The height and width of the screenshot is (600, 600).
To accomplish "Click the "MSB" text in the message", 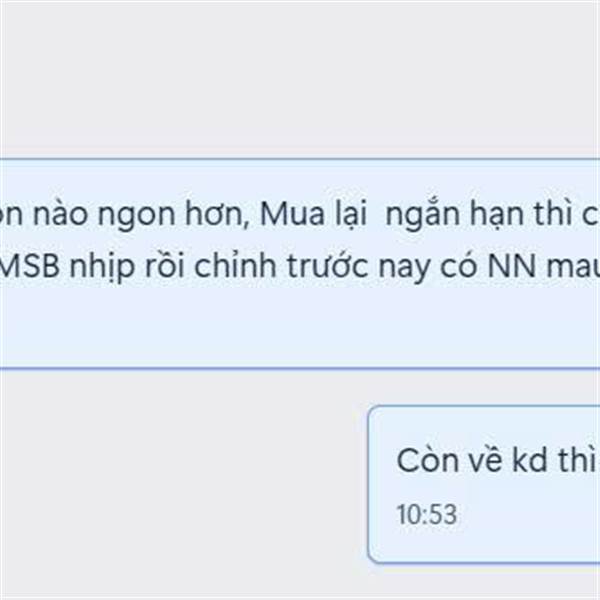I will pos(30,266).
